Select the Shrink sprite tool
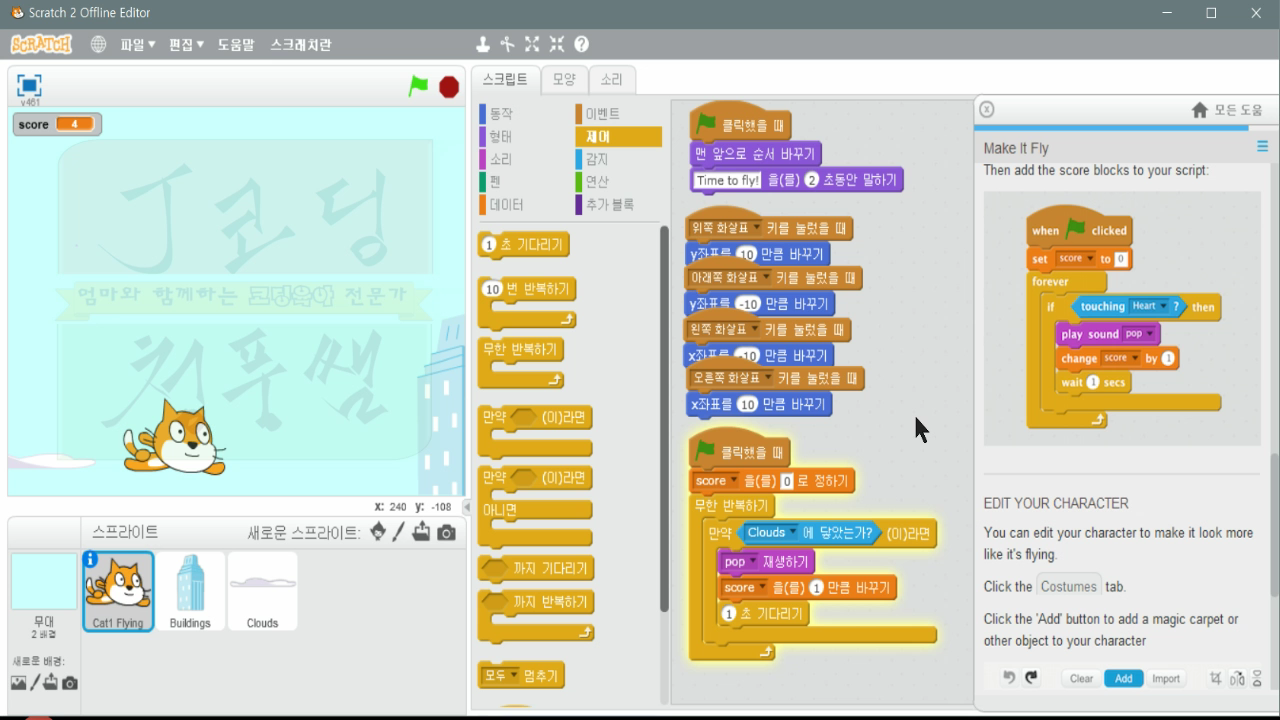The width and height of the screenshot is (1280, 720). [x=557, y=44]
